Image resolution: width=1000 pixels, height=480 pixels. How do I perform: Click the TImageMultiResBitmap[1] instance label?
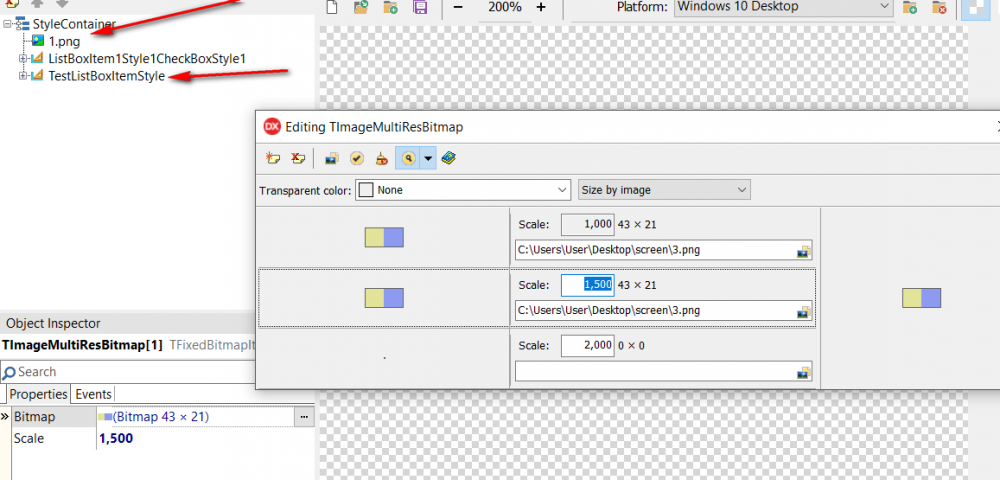click(83, 345)
